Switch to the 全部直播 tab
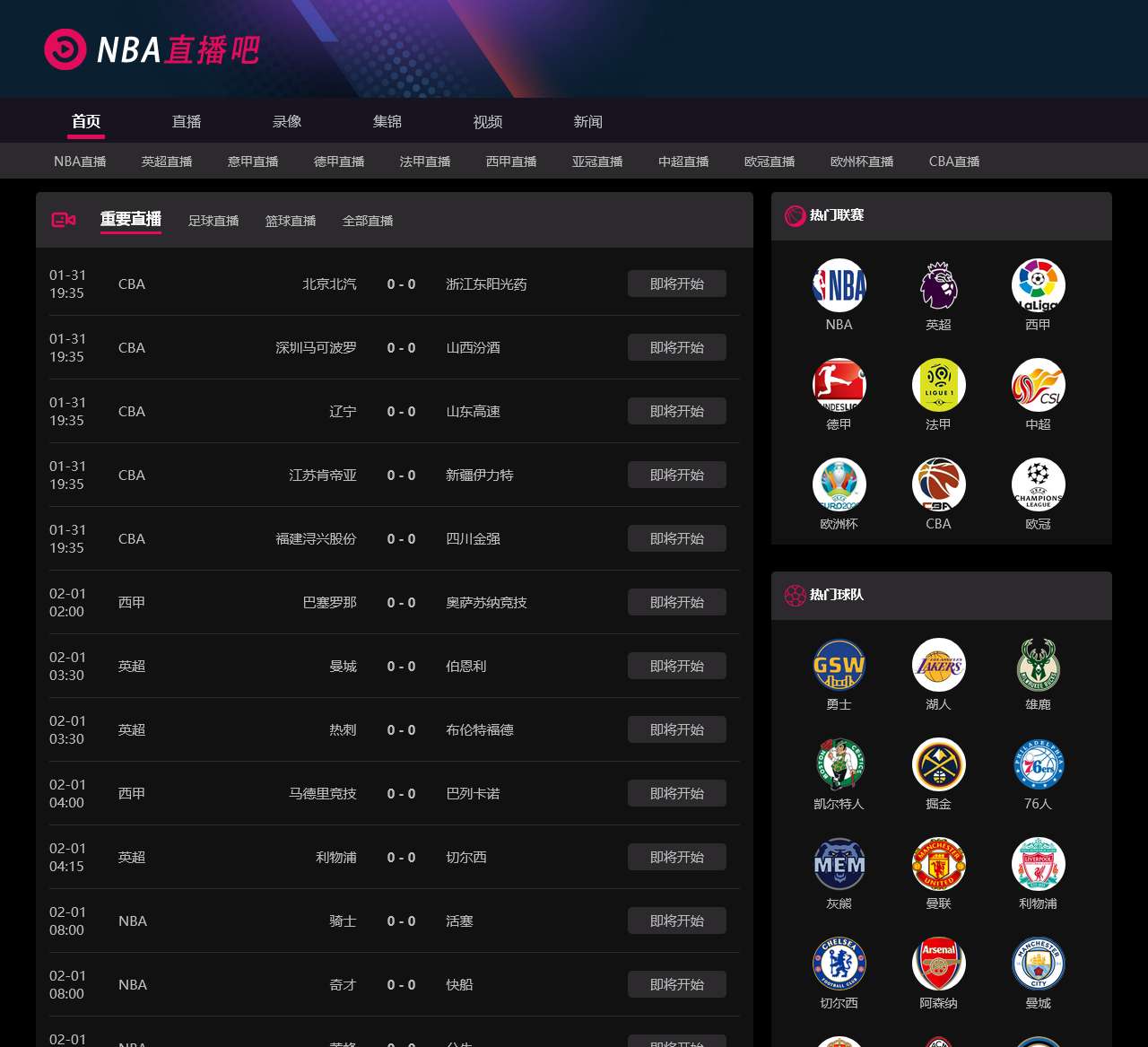The width and height of the screenshot is (1148, 1047). [x=368, y=220]
